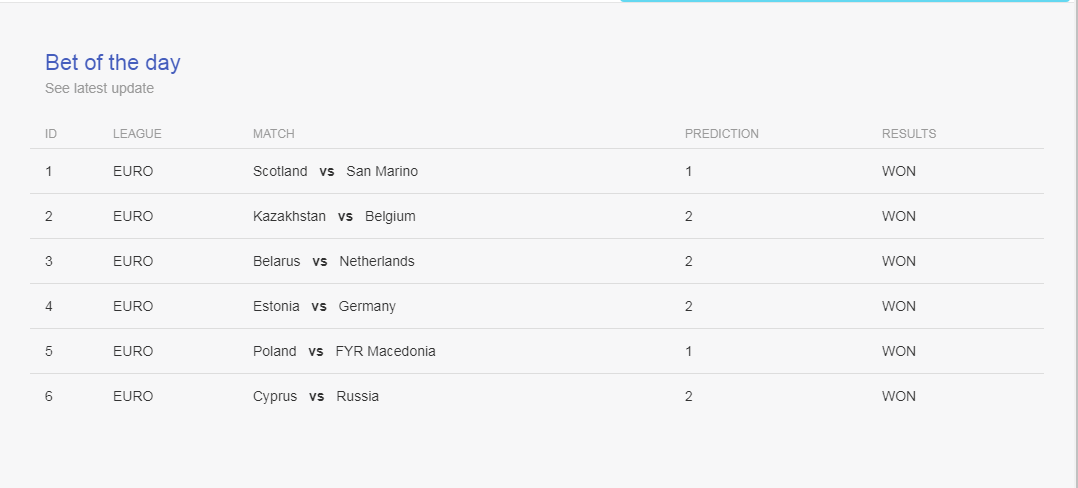Image resolution: width=1078 pixels, height=488 pixels.
Task: Click the ID column header
Action: point(51,133)
